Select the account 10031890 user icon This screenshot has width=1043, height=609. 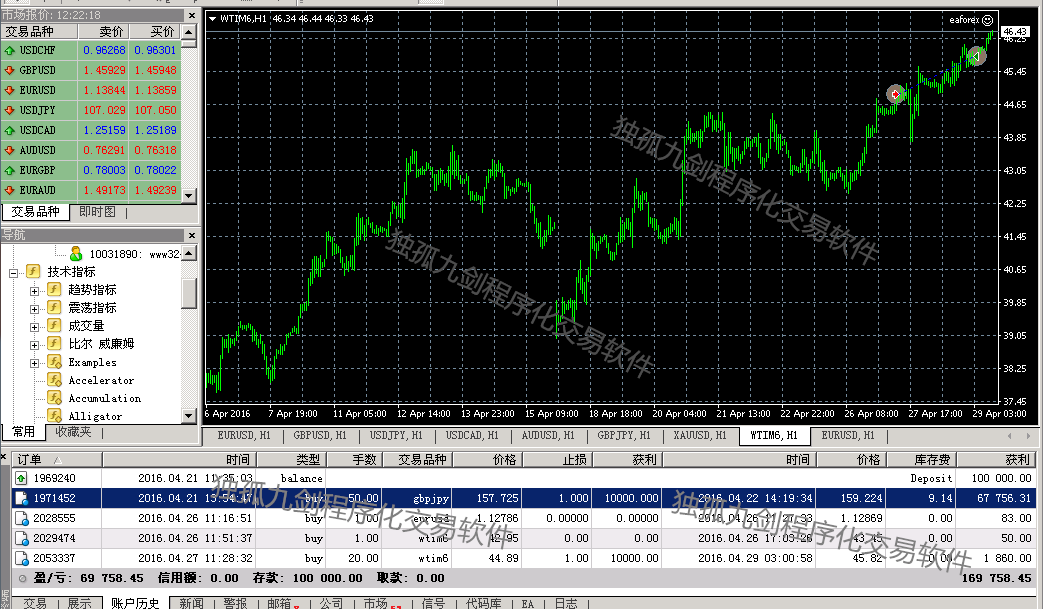point(76,254)
